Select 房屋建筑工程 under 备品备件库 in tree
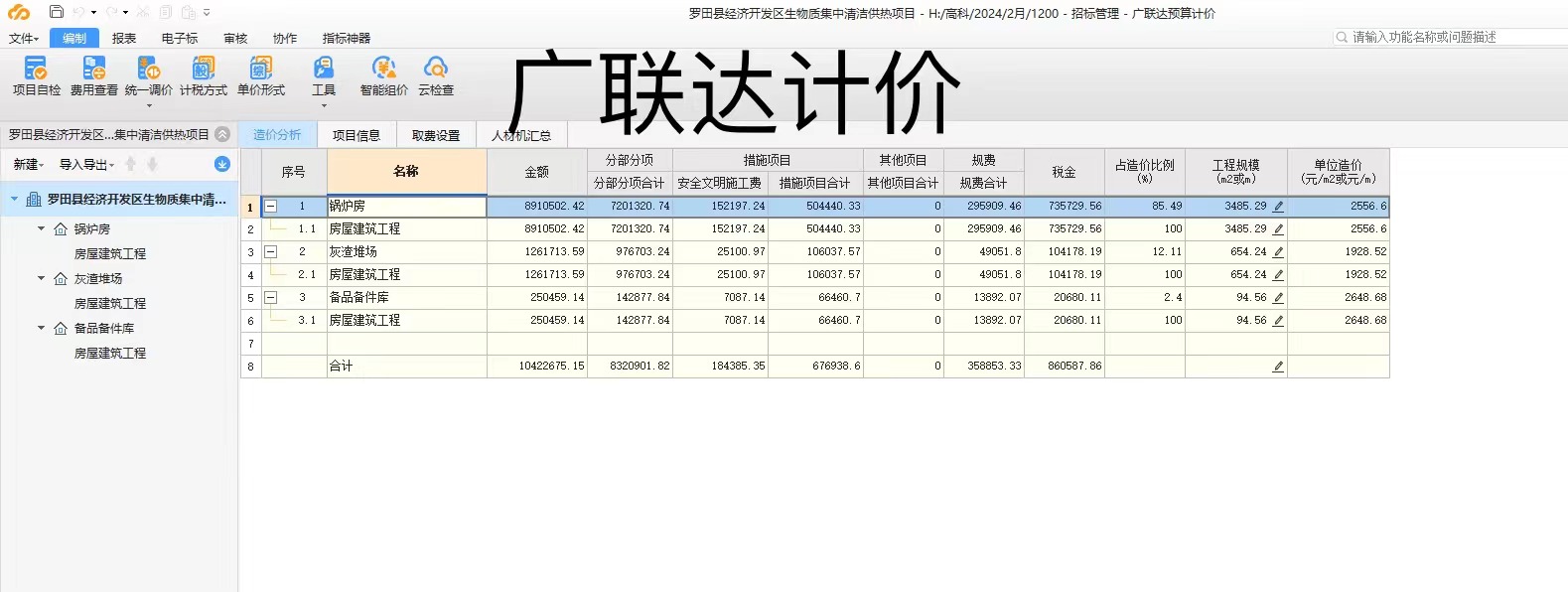Image resolution: width=1568 pixels, height=592 pixels. [x=110, y=353]
